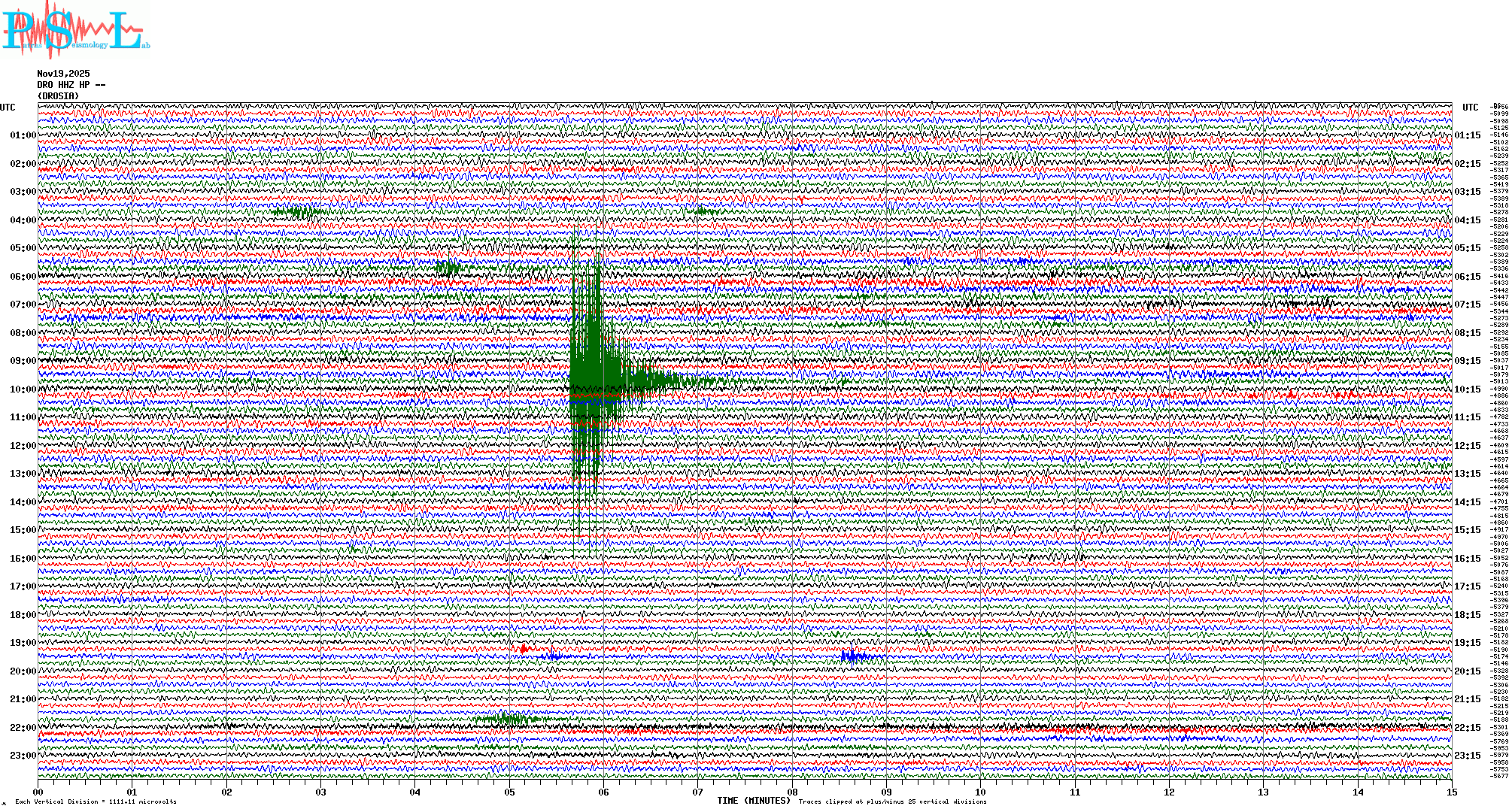Image resolution: width=1512 pixels, height=812 pixels.
Task: Click the small red burst on 19:15 trace
Action: click(x=524, y=649)
